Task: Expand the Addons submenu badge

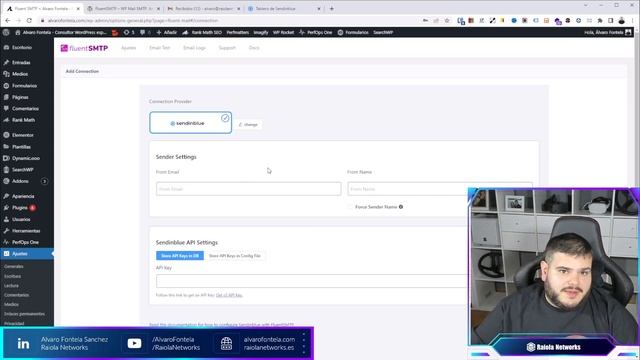Action: point(44,181)
